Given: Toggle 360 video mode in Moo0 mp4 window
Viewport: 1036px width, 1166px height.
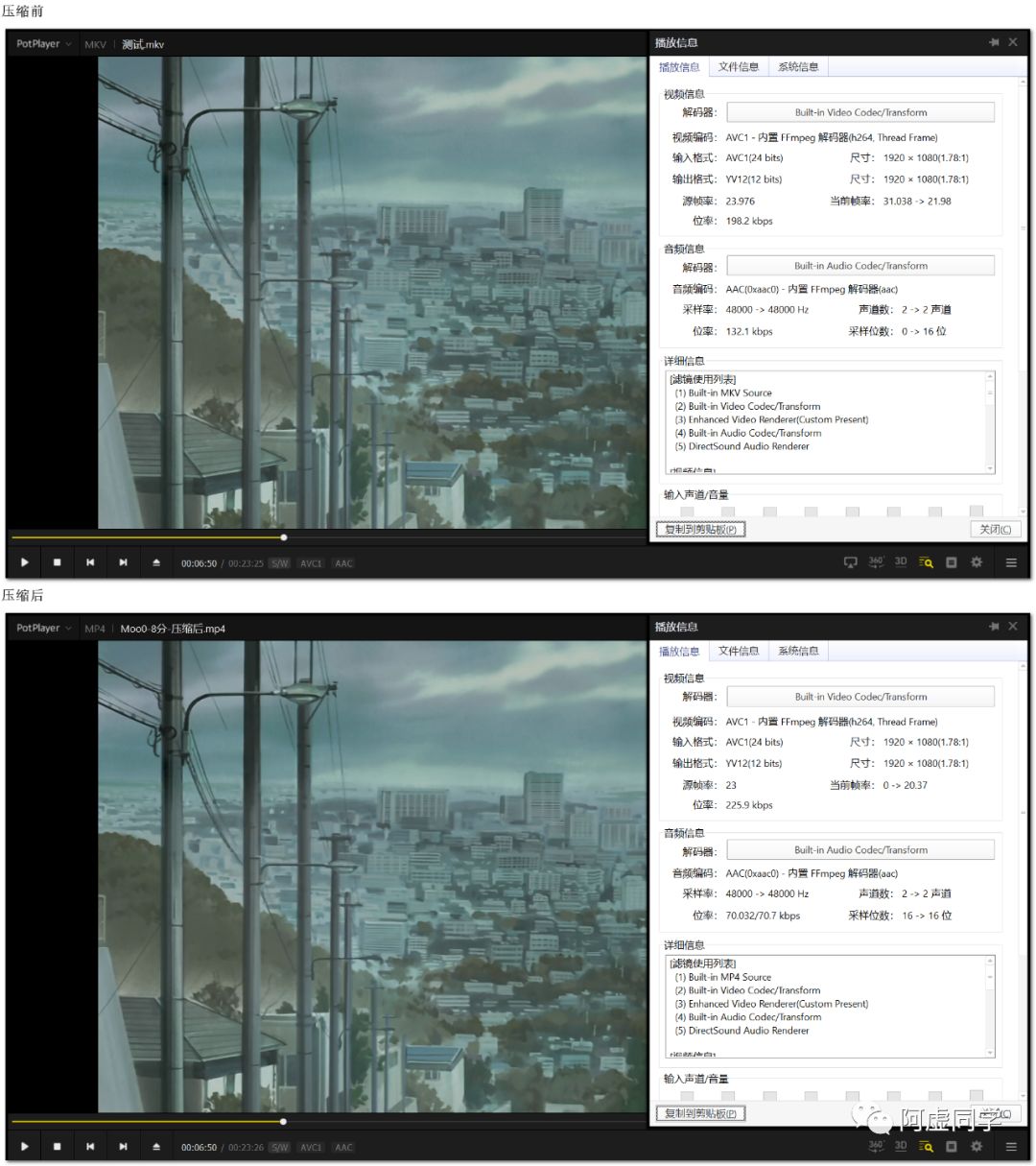Looking at the screenshot, I should click(876, 1145).
